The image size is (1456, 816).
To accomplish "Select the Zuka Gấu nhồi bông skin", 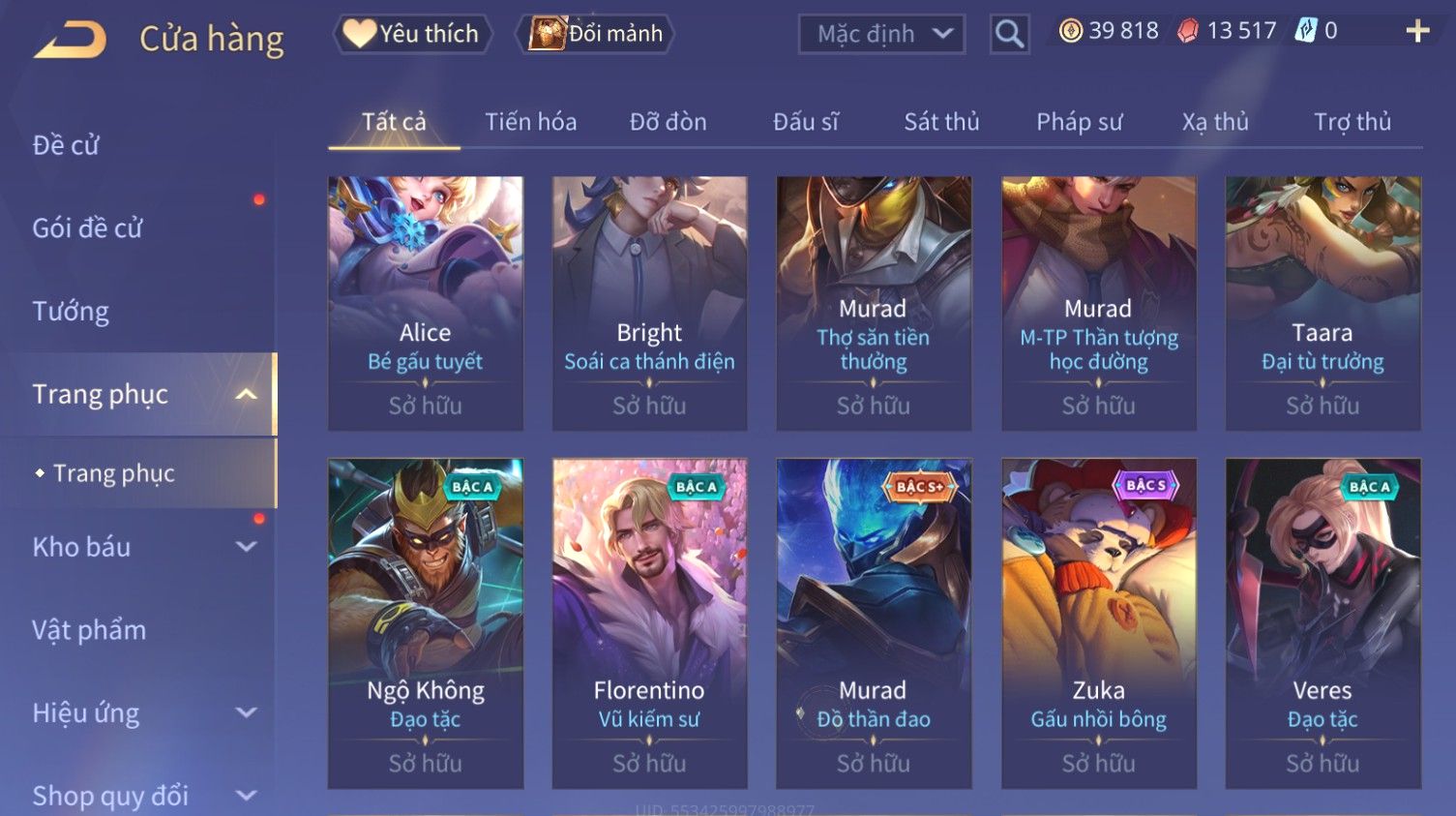I will click(1098, 623).
